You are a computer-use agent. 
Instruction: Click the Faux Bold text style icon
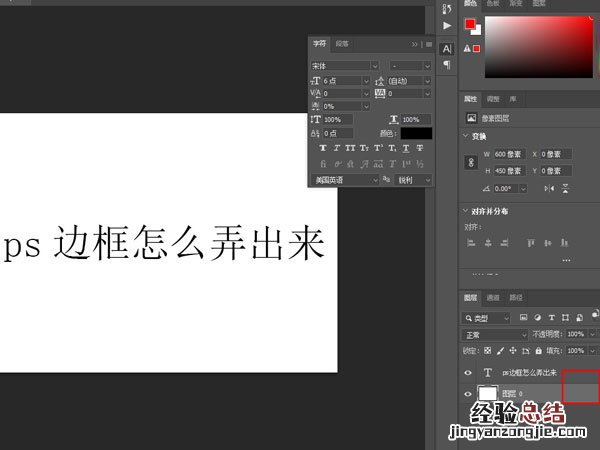click(x=322, y=148)
